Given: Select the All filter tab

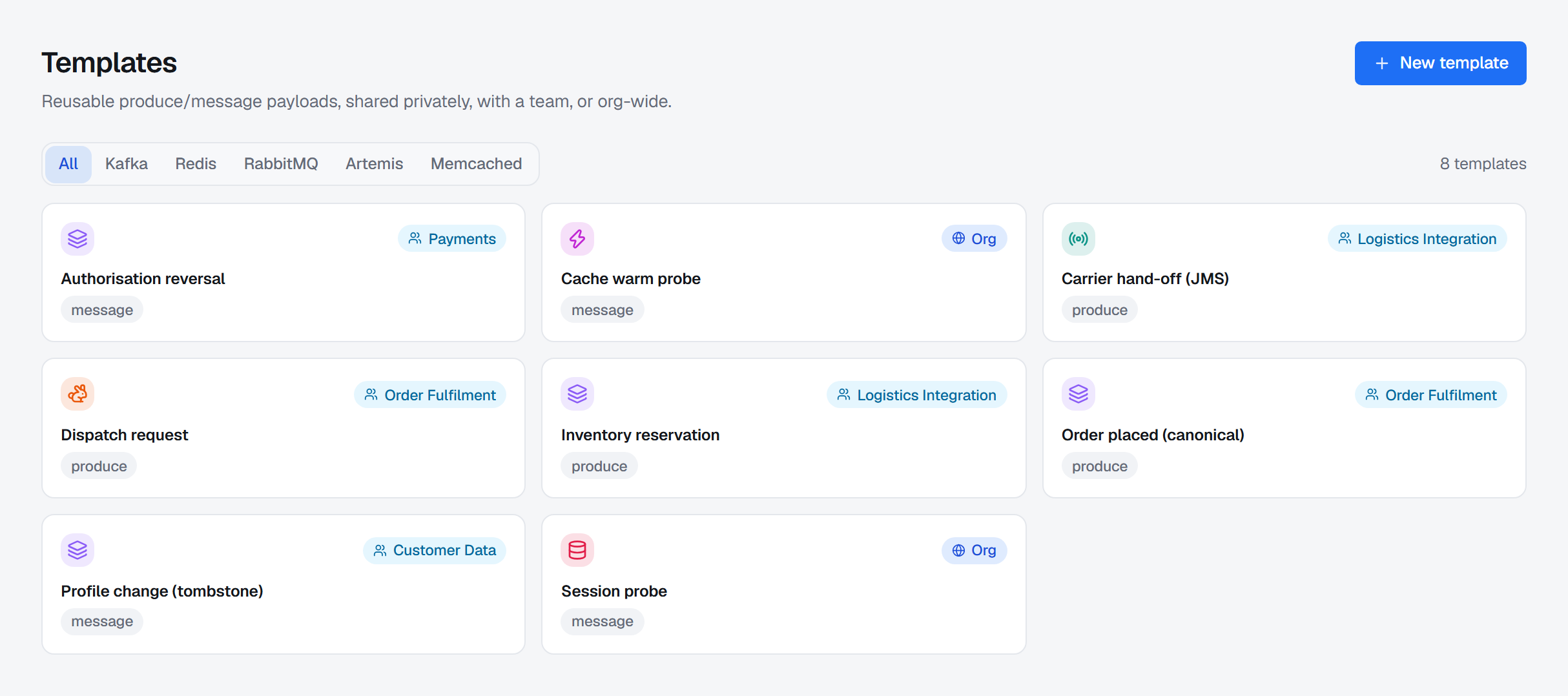Looking at the screenshot, I should point(68,164).
